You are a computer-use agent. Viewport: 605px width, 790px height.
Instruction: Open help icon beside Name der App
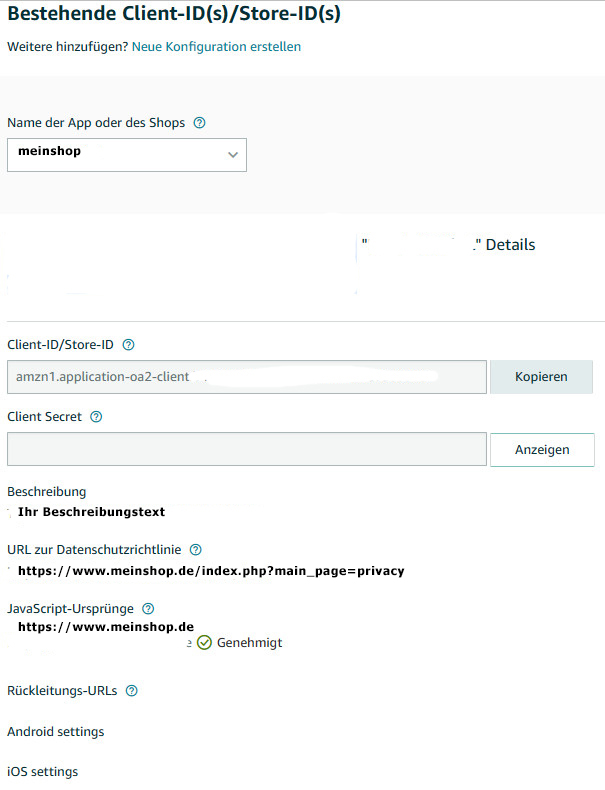(199, 122)
